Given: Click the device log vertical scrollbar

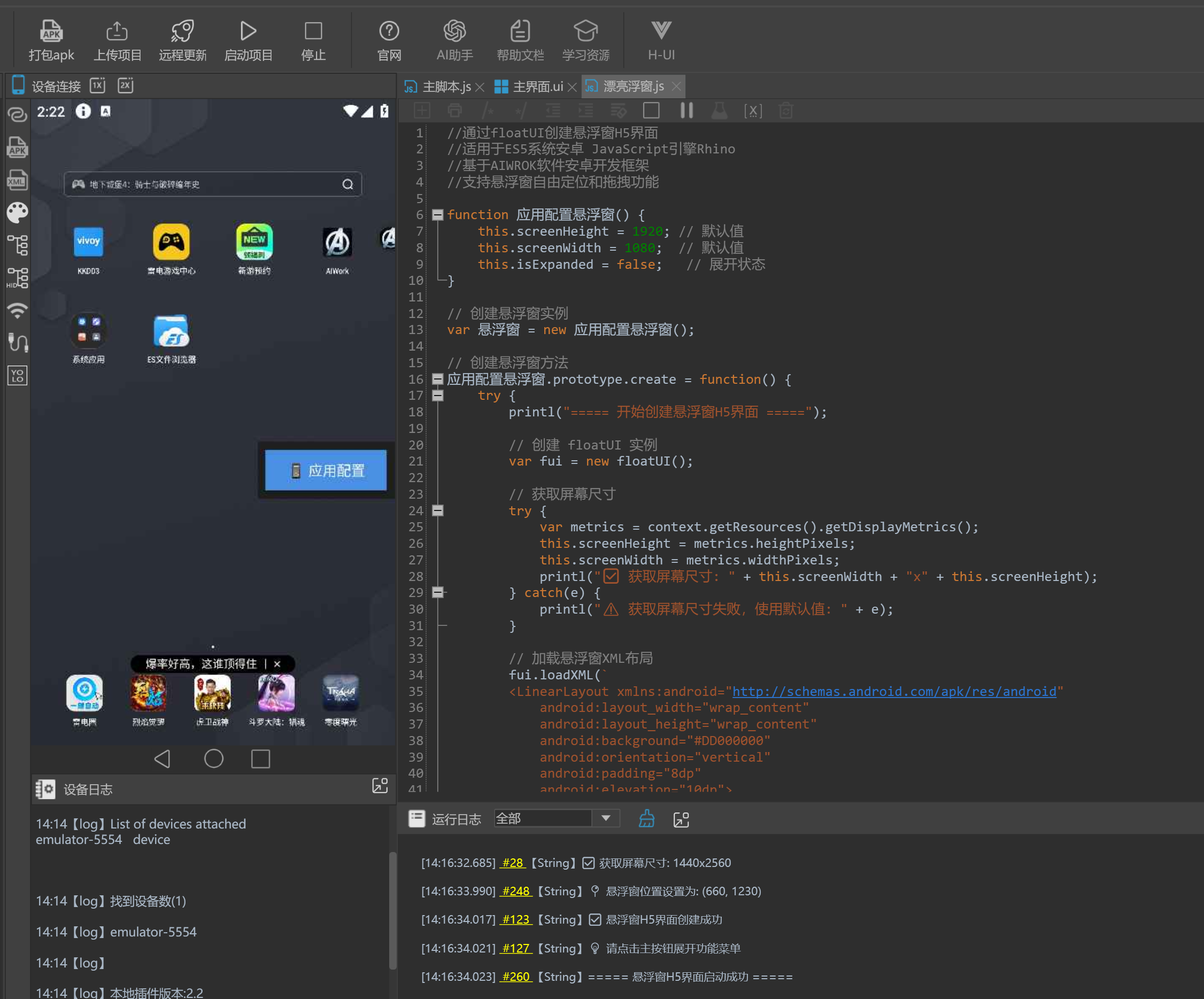Looking at the screenshot, I should [x=393, y=910].
